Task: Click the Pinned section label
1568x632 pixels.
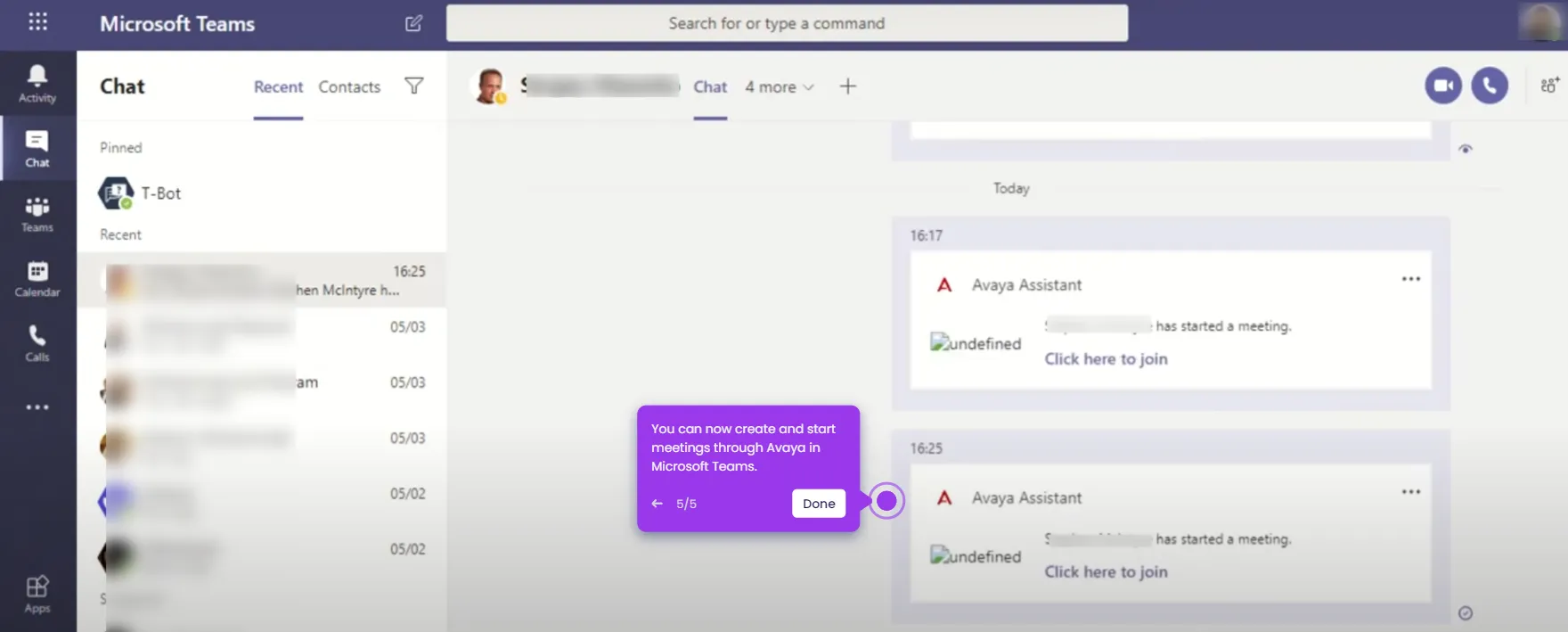Action: coord(120,147)
